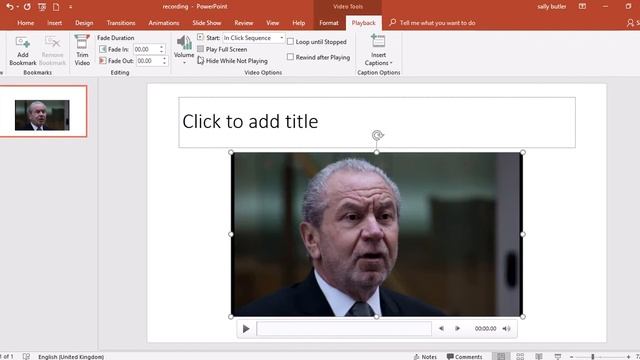Add a Bookmark to the video
The image size is (640, 360).
coord(22,51)
